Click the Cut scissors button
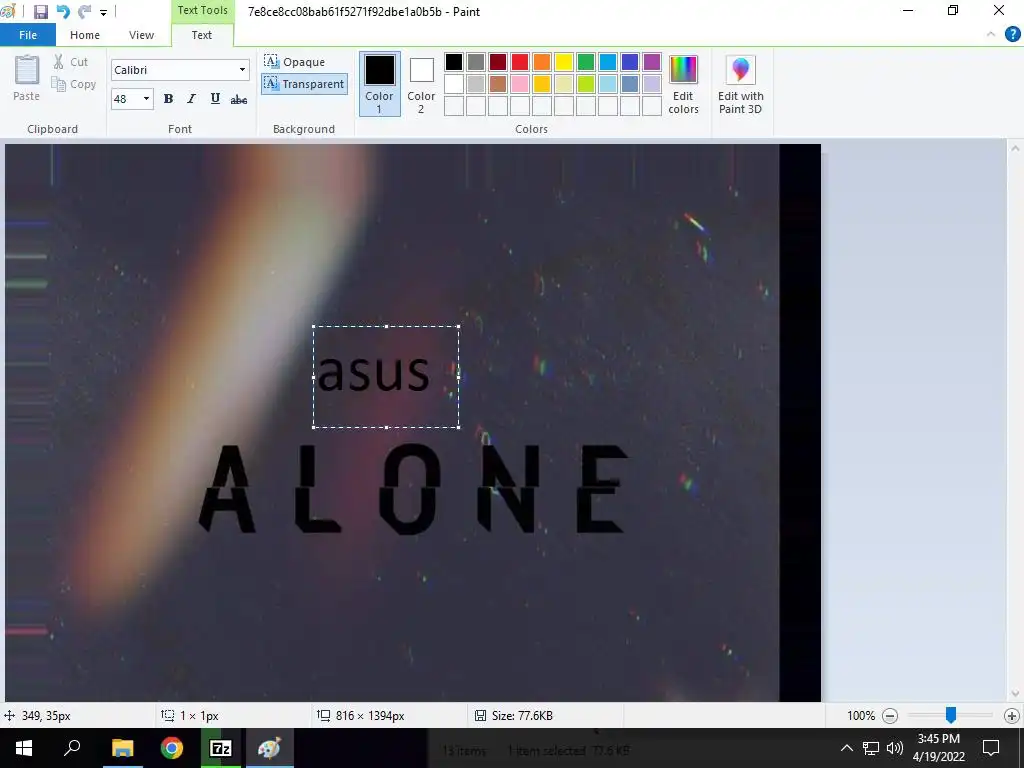Viewport: 1024px width, 768px height. [71, 62]
